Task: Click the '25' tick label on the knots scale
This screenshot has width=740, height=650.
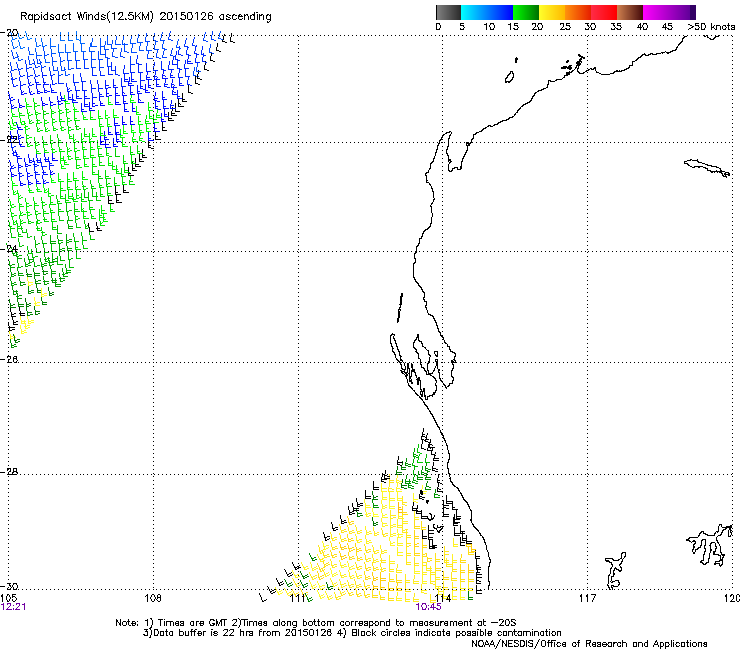Action: pyautogui.click(x=565, y=27)
